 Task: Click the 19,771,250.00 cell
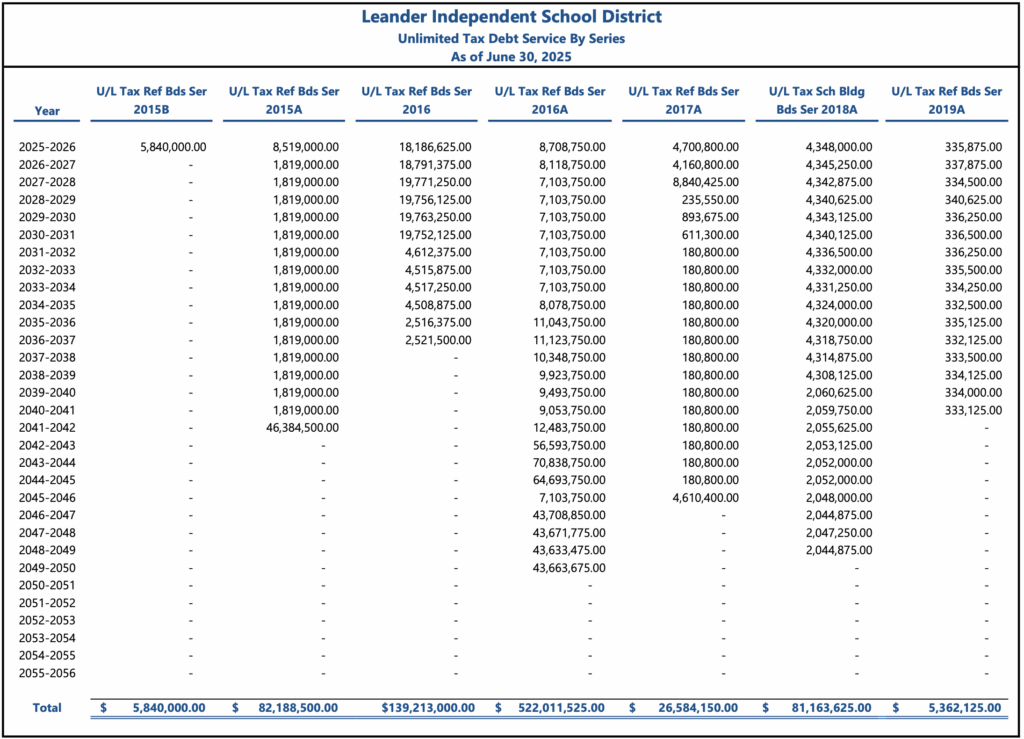(x=436, y=182)
